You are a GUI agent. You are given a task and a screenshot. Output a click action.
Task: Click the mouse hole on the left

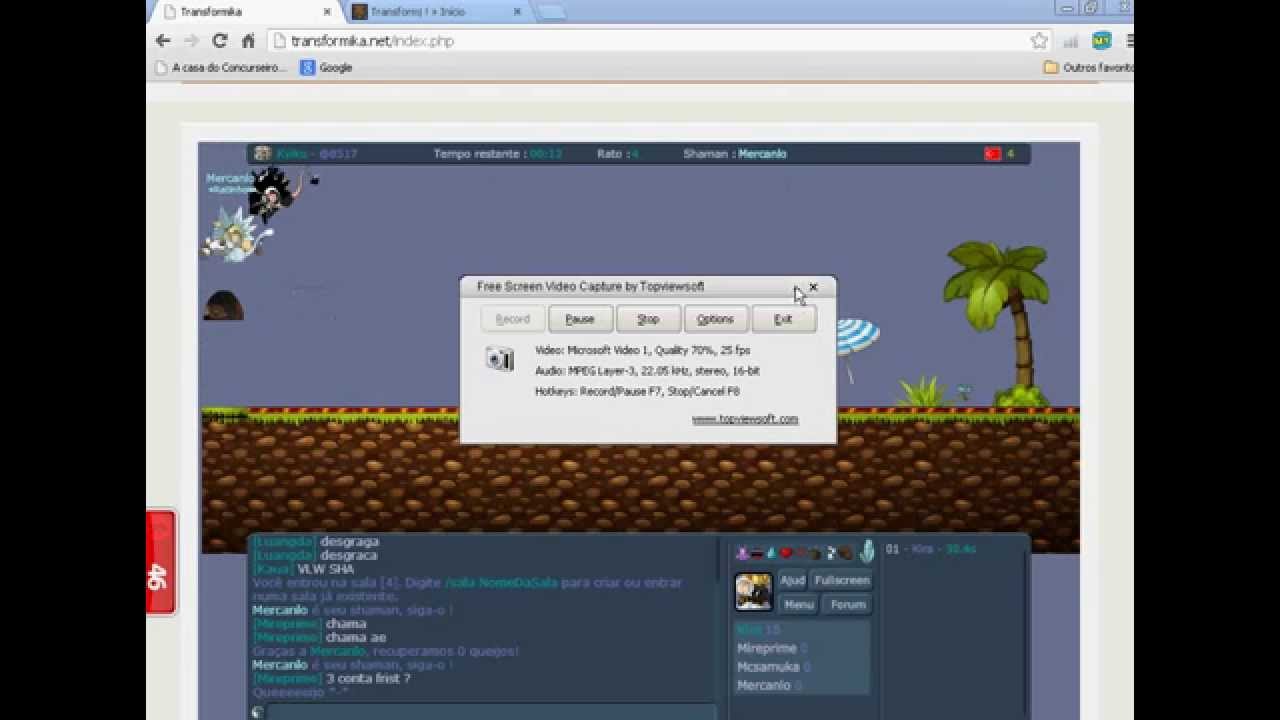[223, 305]
